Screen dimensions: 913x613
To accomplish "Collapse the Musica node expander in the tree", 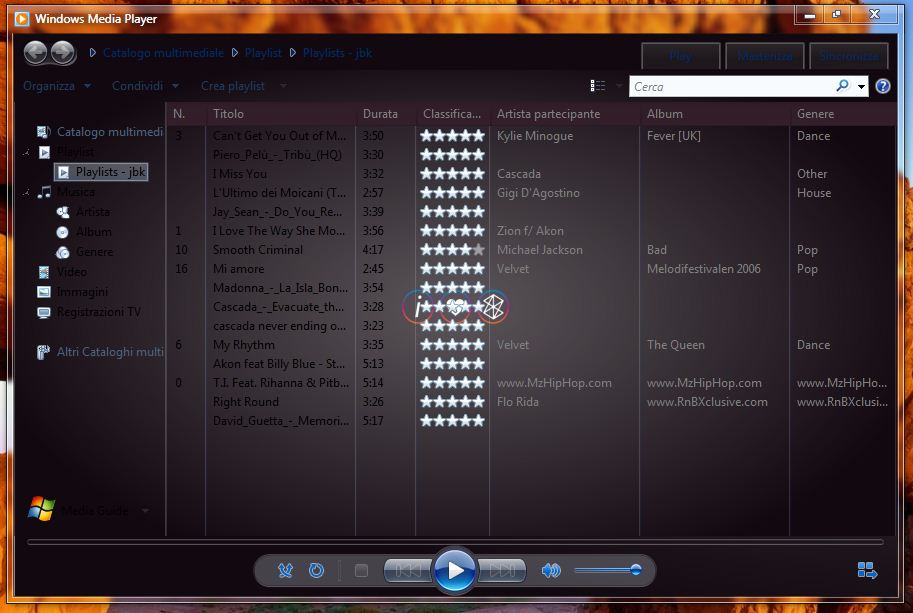I will [26, 192].
